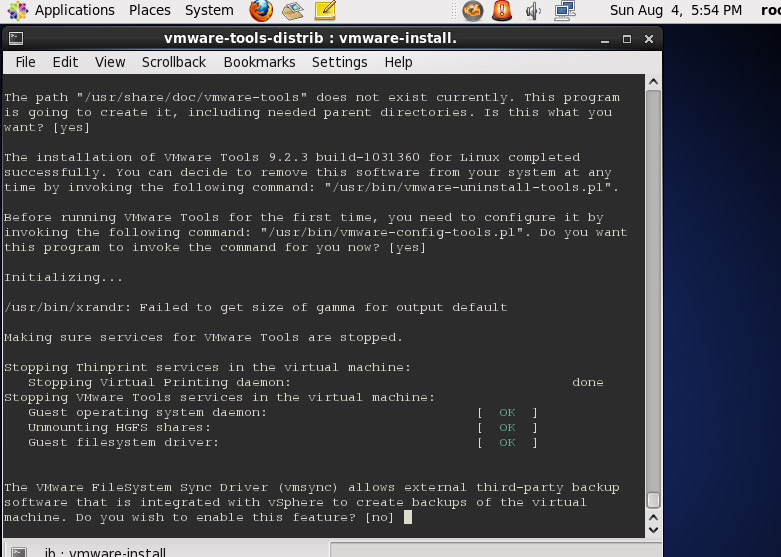Click OK status for Guest filesystem driver
The width and height of the screenshot is (781, 557).
(507, 442)
